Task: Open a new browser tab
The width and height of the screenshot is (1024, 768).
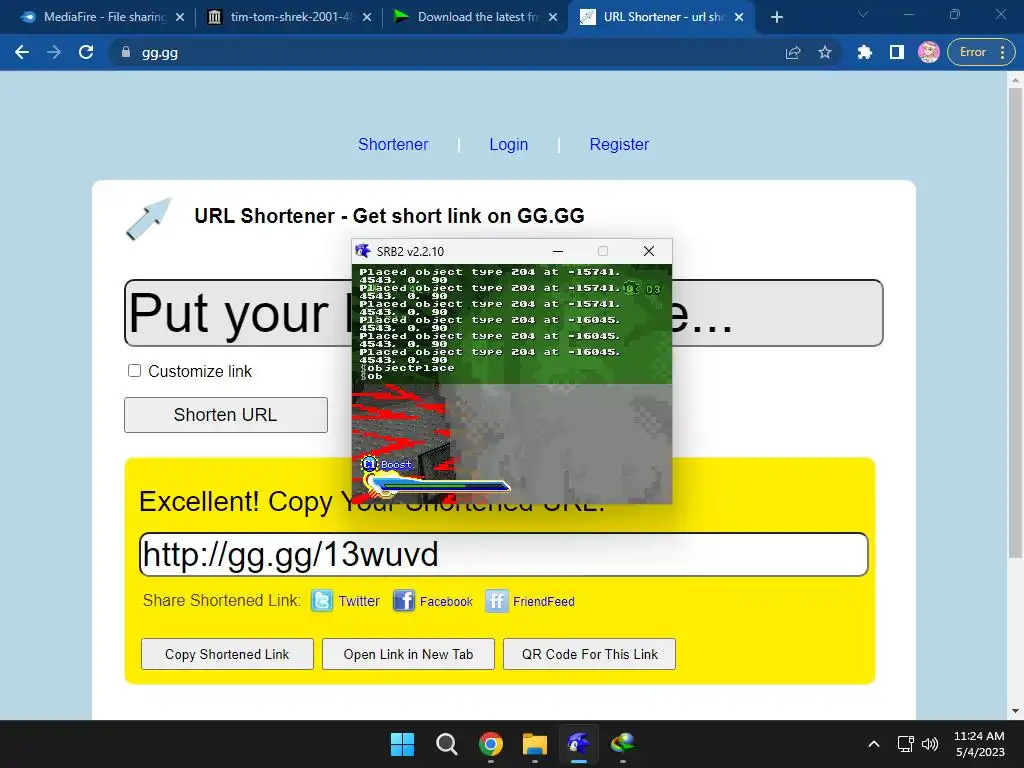Action: 776,17
